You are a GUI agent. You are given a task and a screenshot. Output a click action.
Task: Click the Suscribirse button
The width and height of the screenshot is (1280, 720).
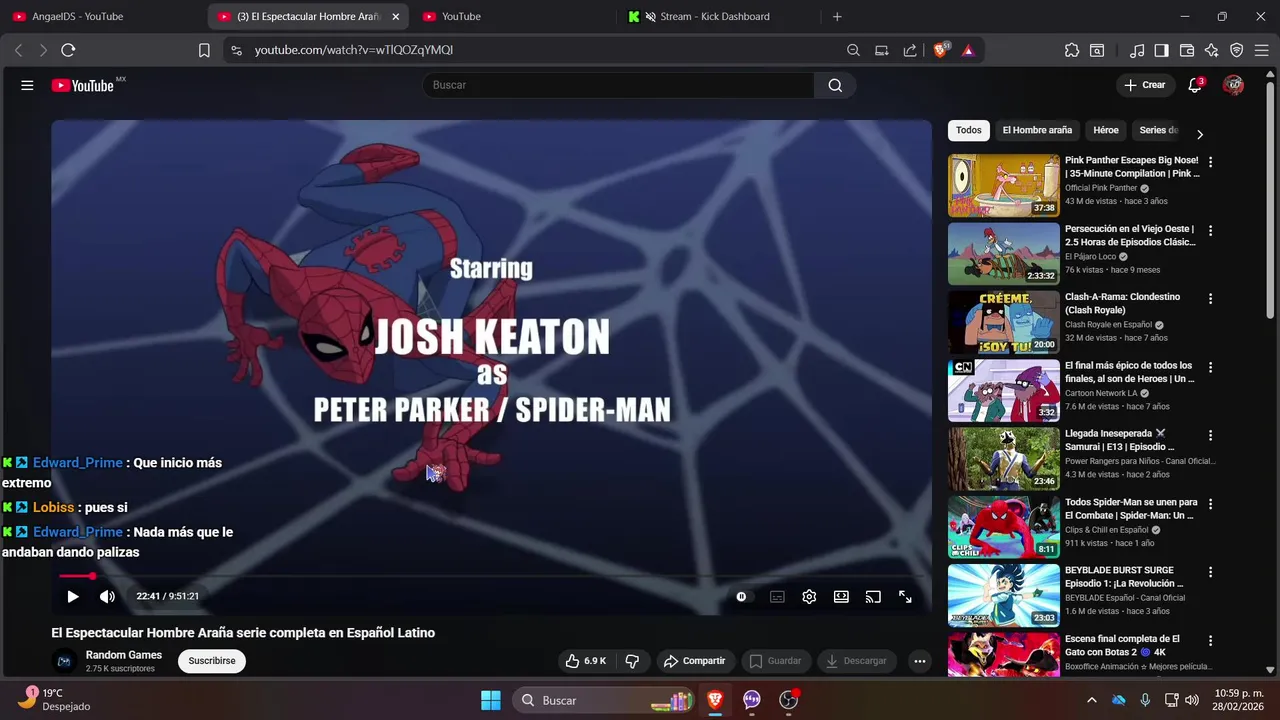[212, 661]
